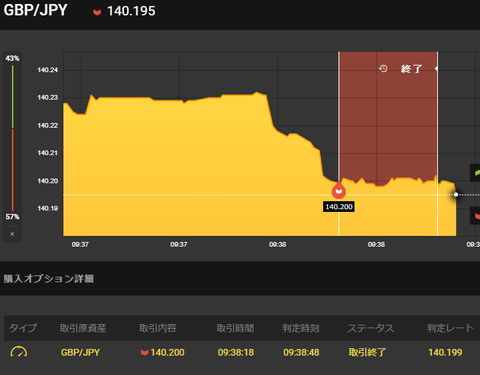The height and width of the screenshot is (375, 480).
Task: Click the gauge type icon in the option row
Action: [x=19, y=352]
